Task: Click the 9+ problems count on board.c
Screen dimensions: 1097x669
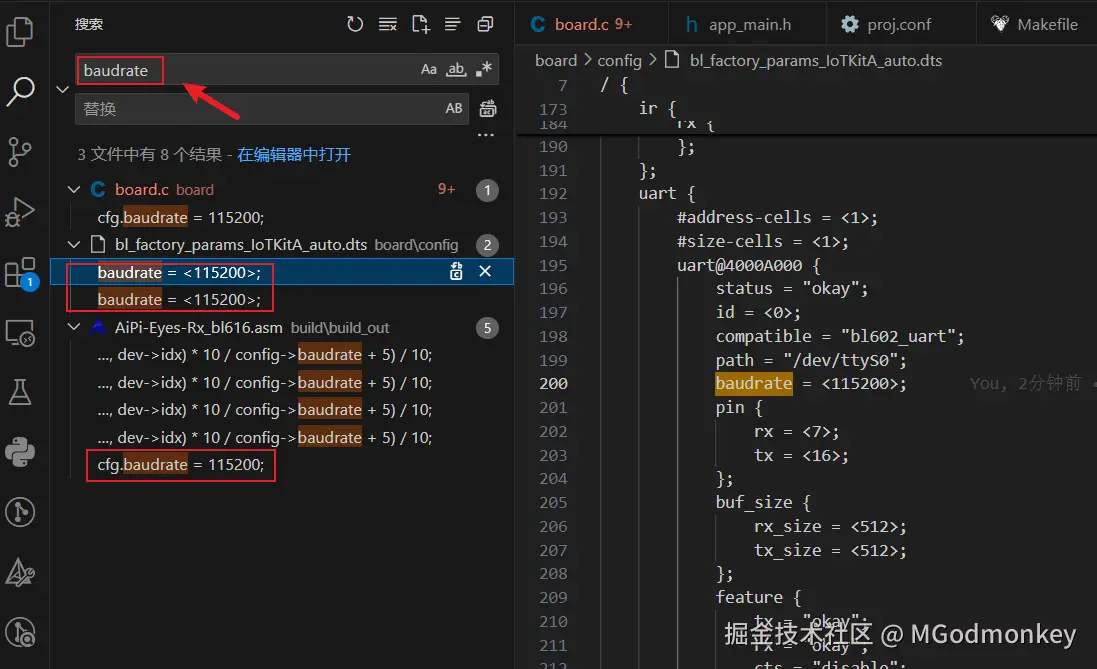Action: click(446, 190)
